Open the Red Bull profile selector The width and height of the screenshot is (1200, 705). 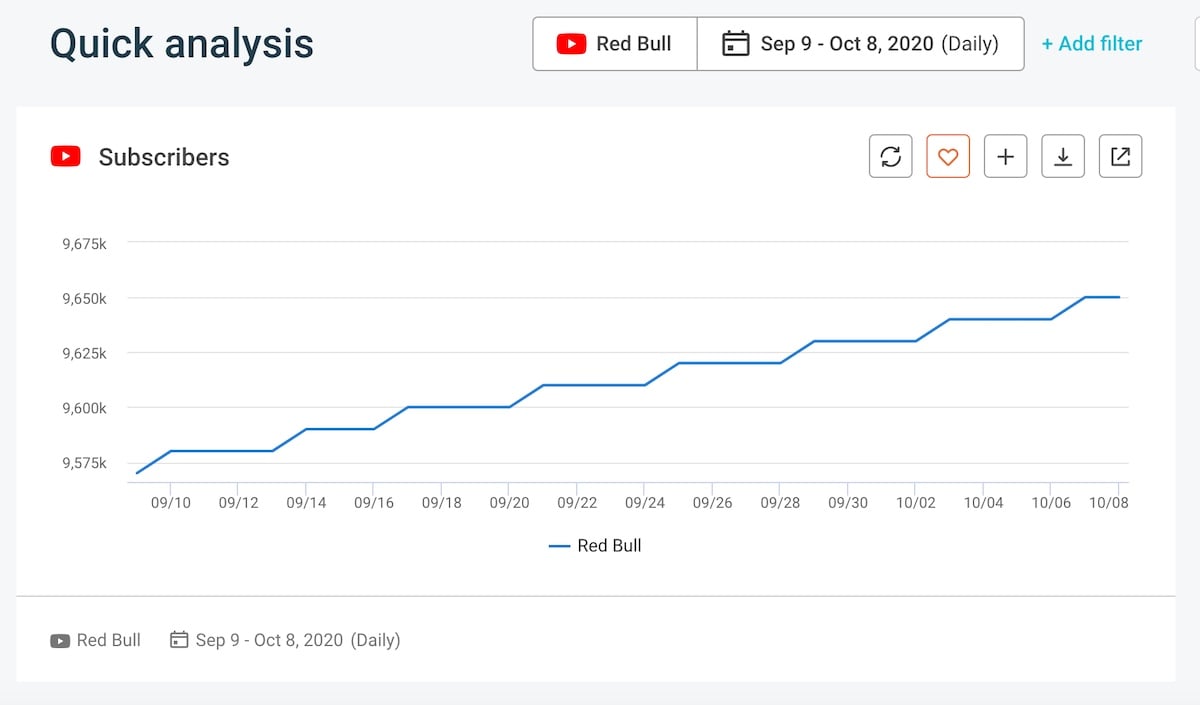(x=615, y=44)
